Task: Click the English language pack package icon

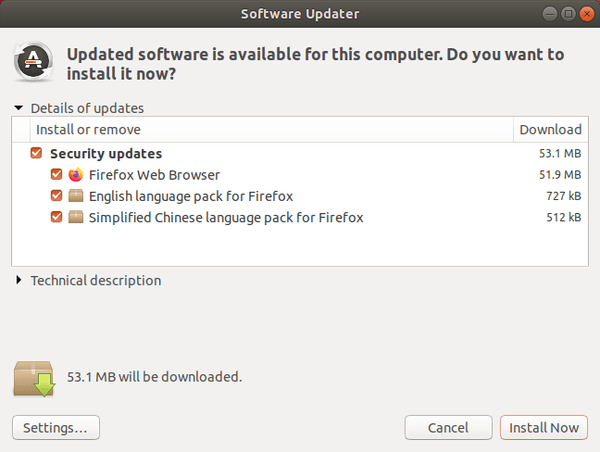Action: (76, 196)
